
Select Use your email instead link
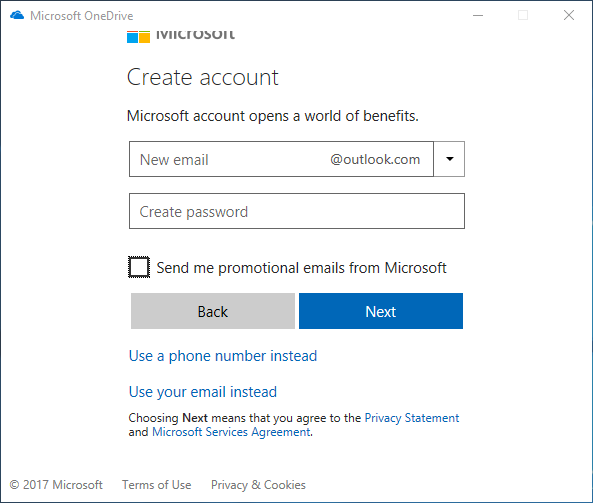(203, 392)
